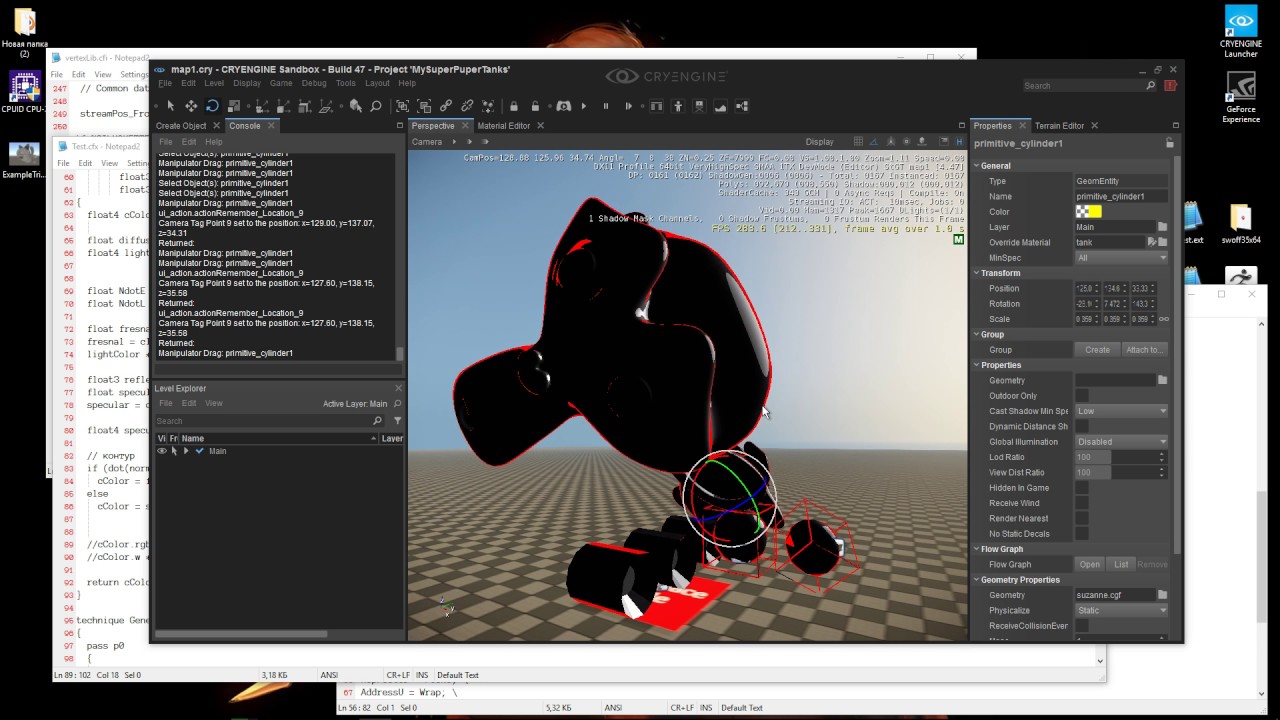The image size is (1280, 720).
Task: Launch the CRYENGINE Launcher desktop shortcut
Action: [1241, 32]
